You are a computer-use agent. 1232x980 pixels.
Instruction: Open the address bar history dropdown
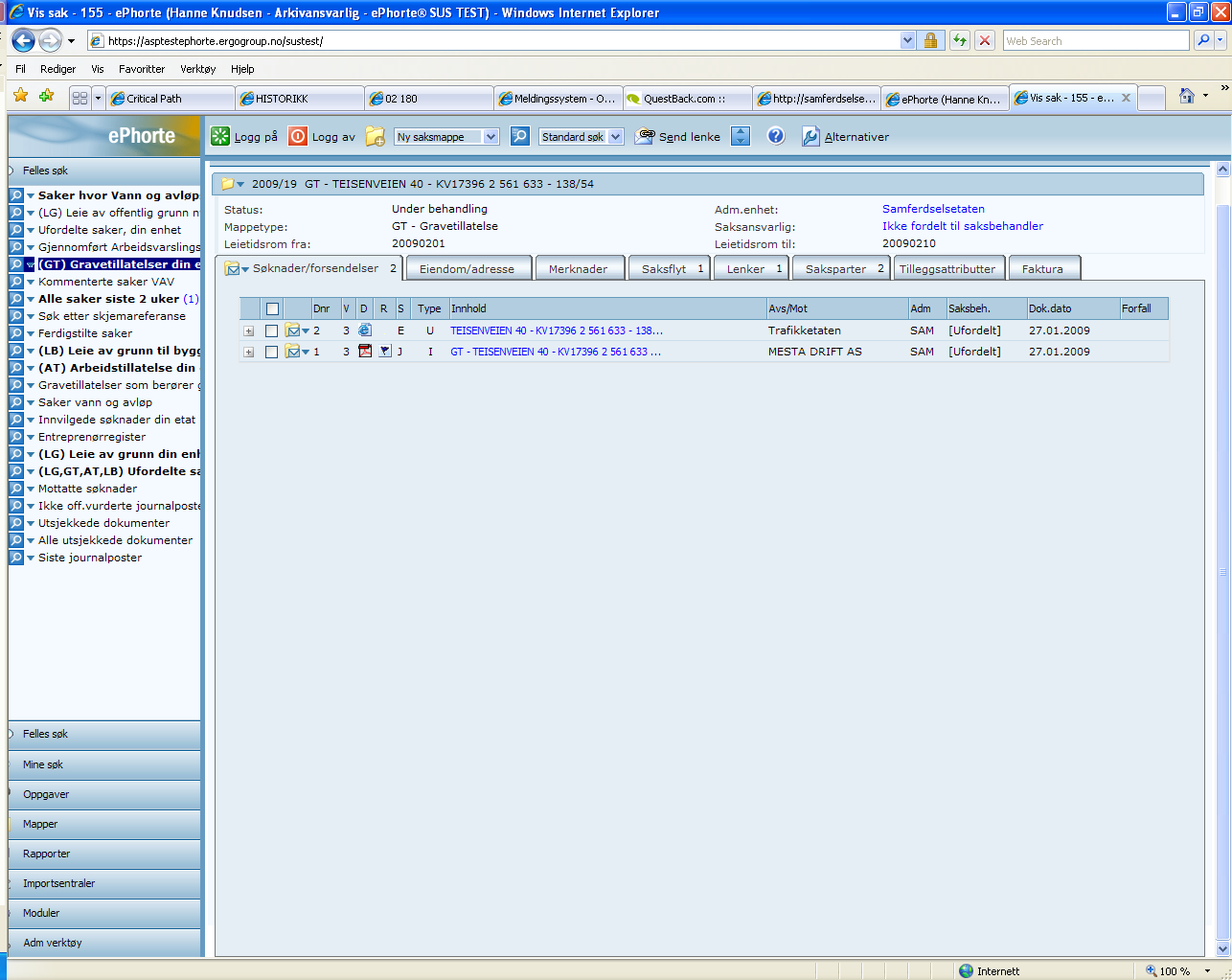tap(907, 40)
